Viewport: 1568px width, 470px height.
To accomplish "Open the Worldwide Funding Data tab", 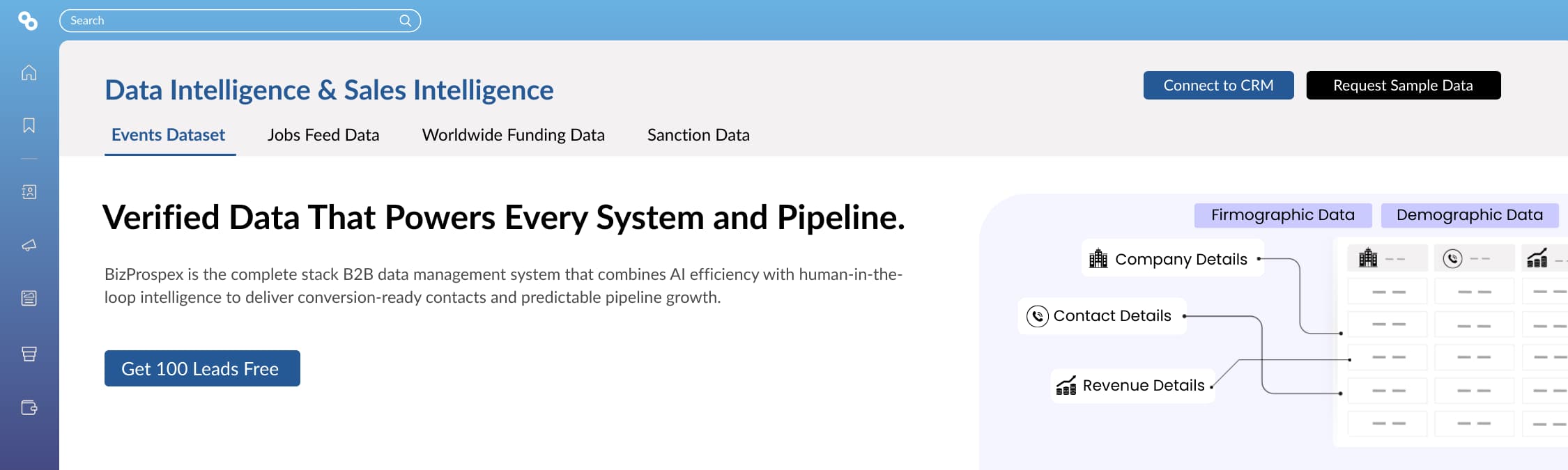I will [x=513, y=134].
